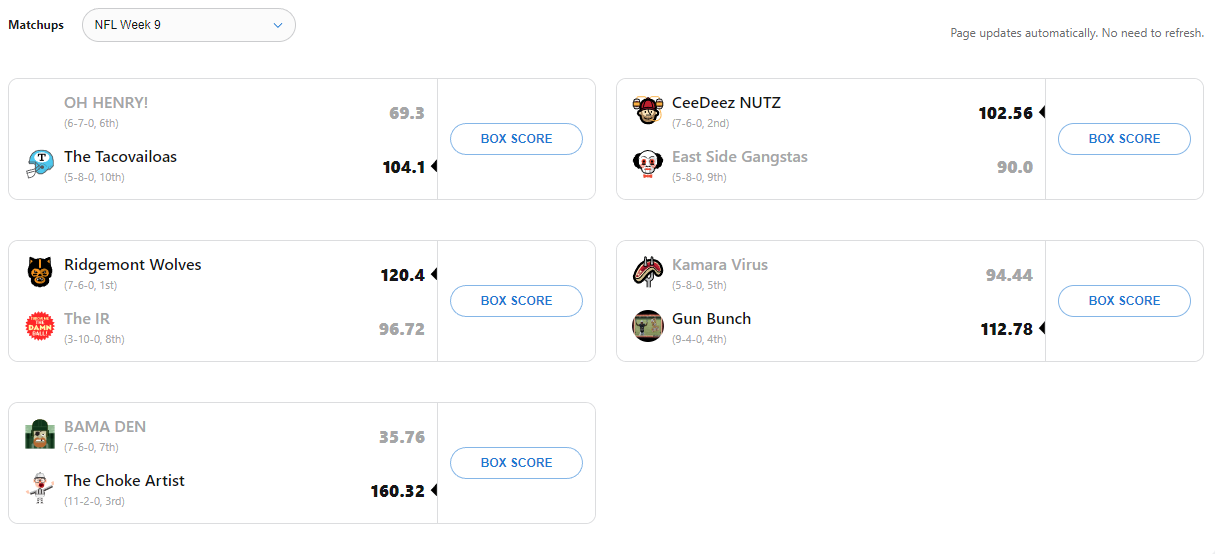Image resolution: width=1215 pixels, height=554 pixels.
Task: Open box score for OH HENRY! matchup
Action: coord(516,139)
